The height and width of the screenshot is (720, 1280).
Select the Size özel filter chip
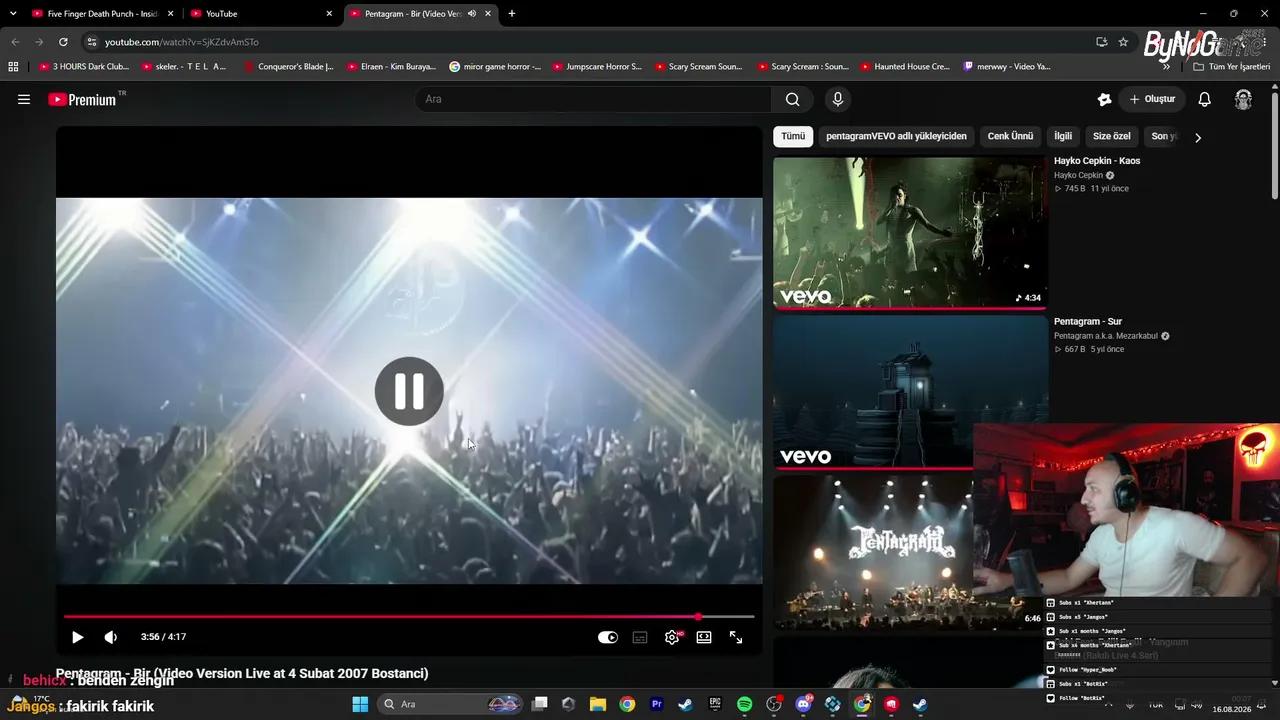(1111, 136)
